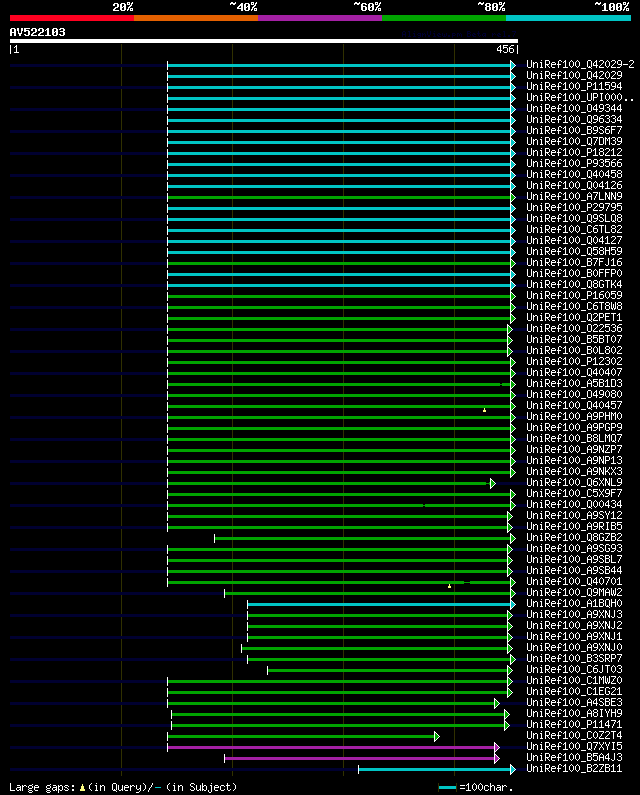This screenshot has width=640, height=795.
Task: Click the UniRef100_Q6XNL9 label
Action: 574,483
